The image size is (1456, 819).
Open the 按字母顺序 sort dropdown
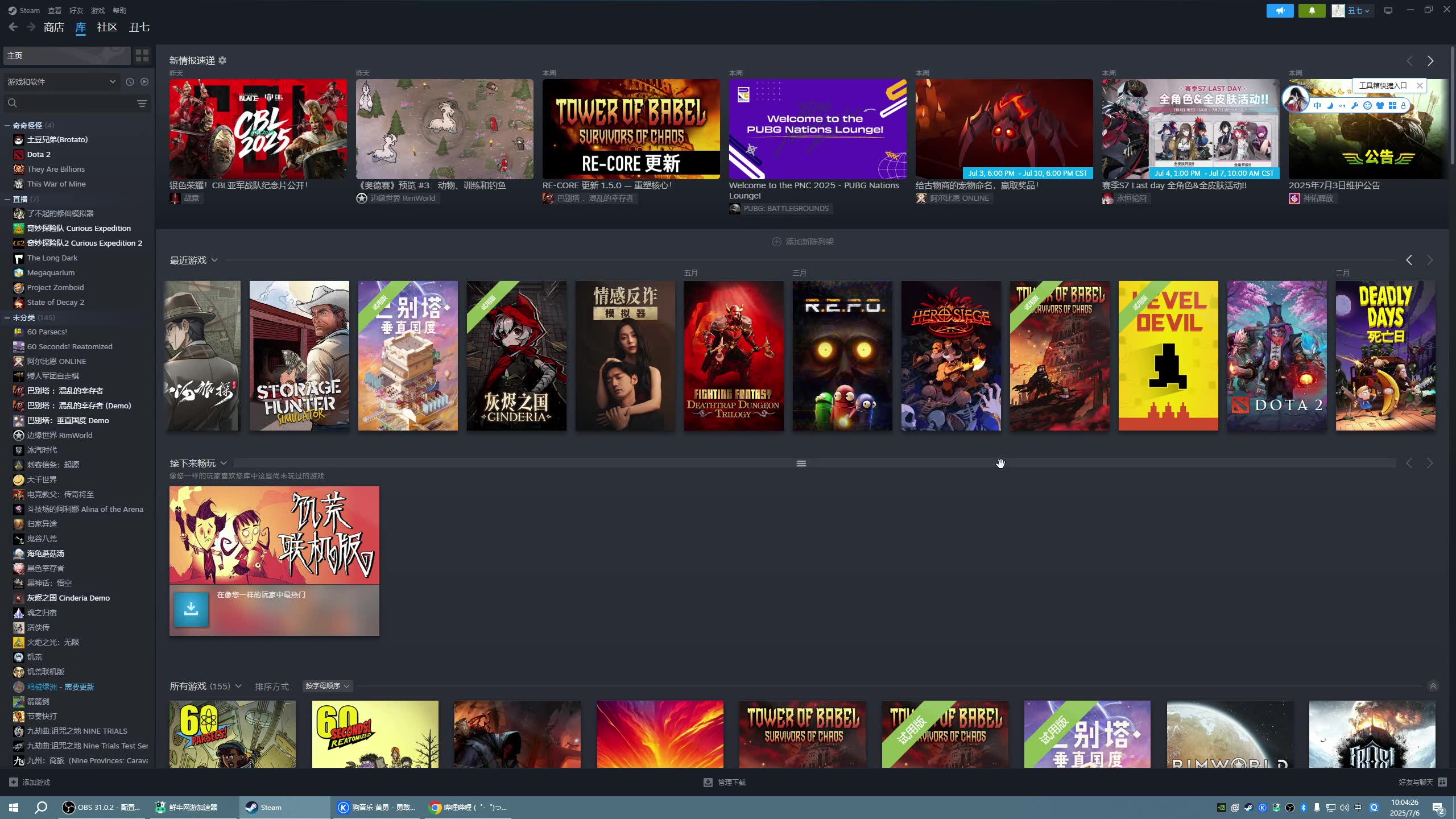pos(327,686)
